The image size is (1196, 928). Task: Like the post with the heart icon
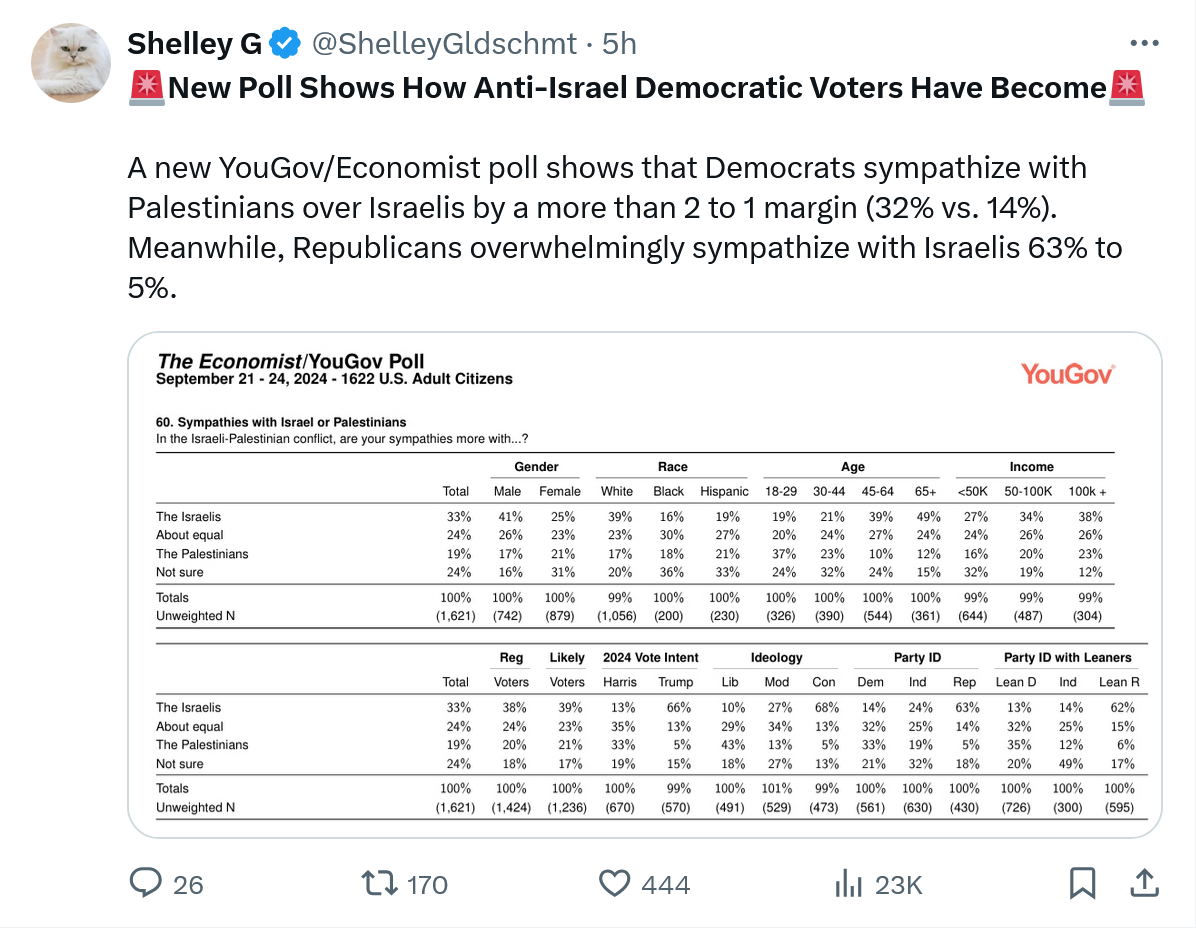point(614,884)
